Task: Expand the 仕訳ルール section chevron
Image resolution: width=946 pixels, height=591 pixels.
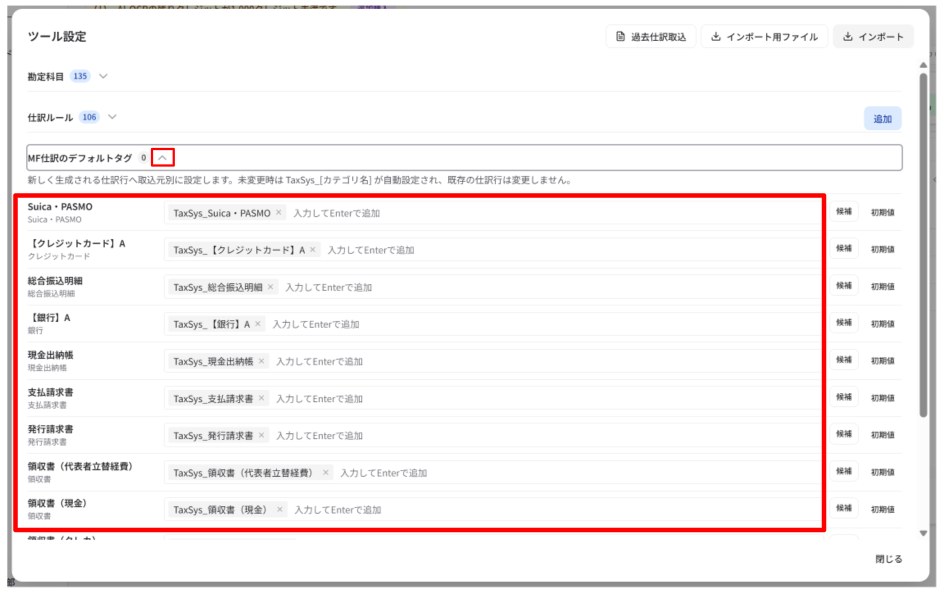Action: coord(112,117)
